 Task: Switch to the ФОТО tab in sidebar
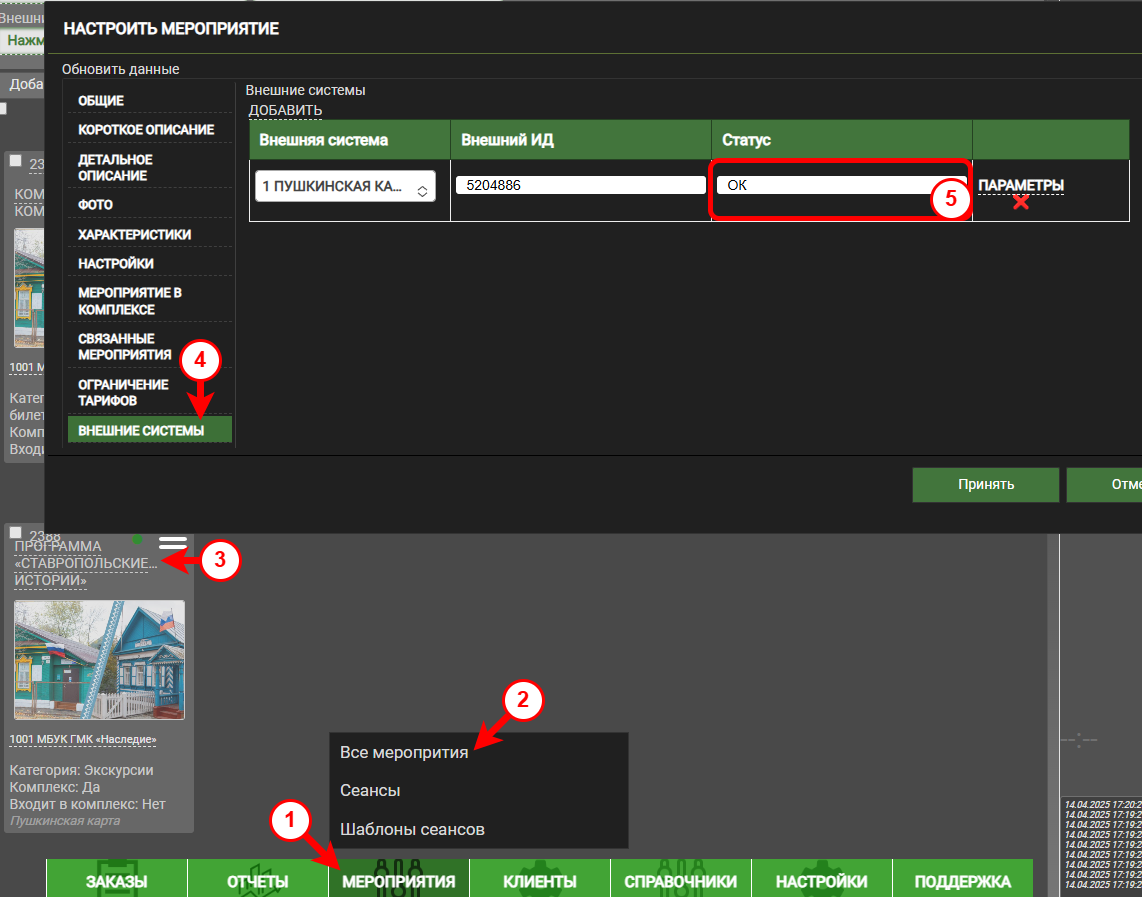click(96, 204)
